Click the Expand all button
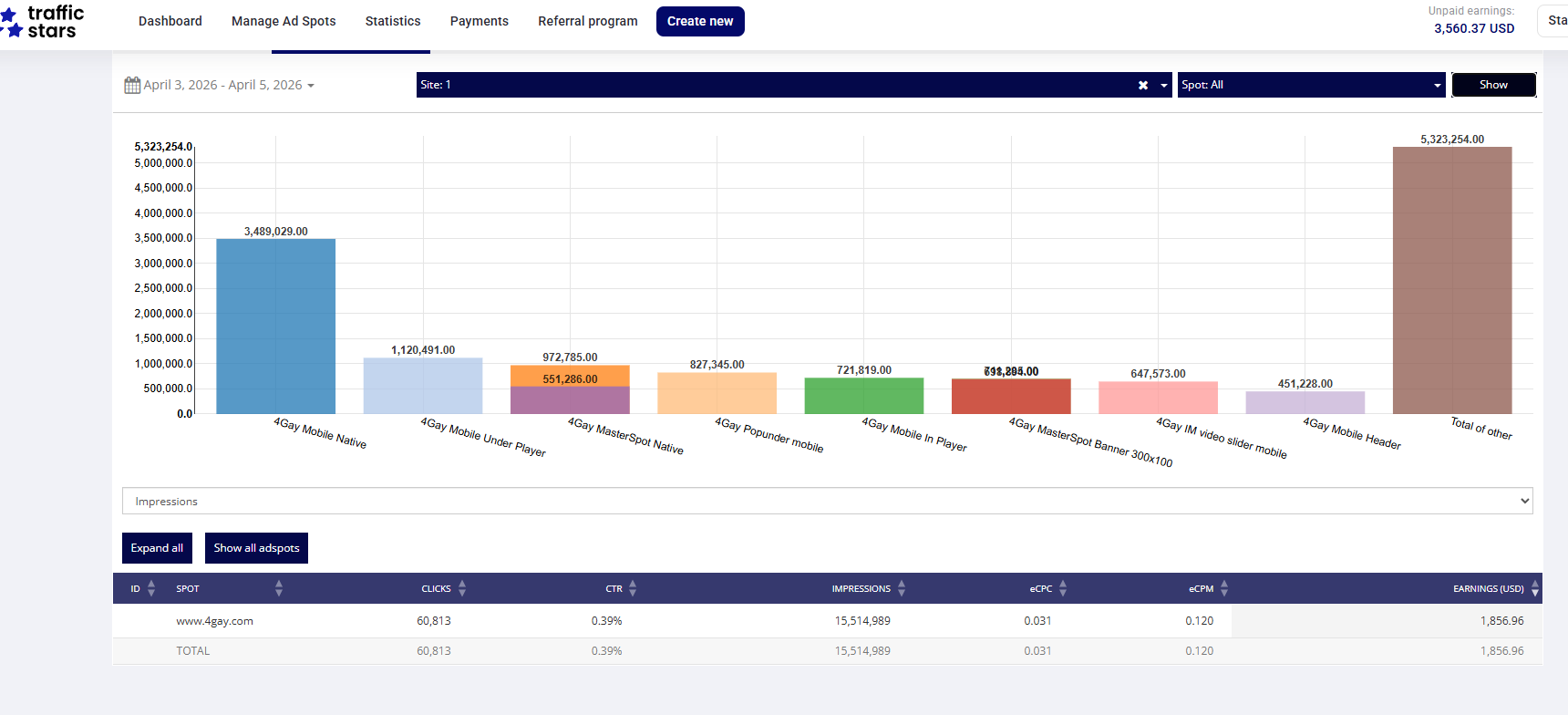Viewport: 1568px width, 715px height. 157,548
